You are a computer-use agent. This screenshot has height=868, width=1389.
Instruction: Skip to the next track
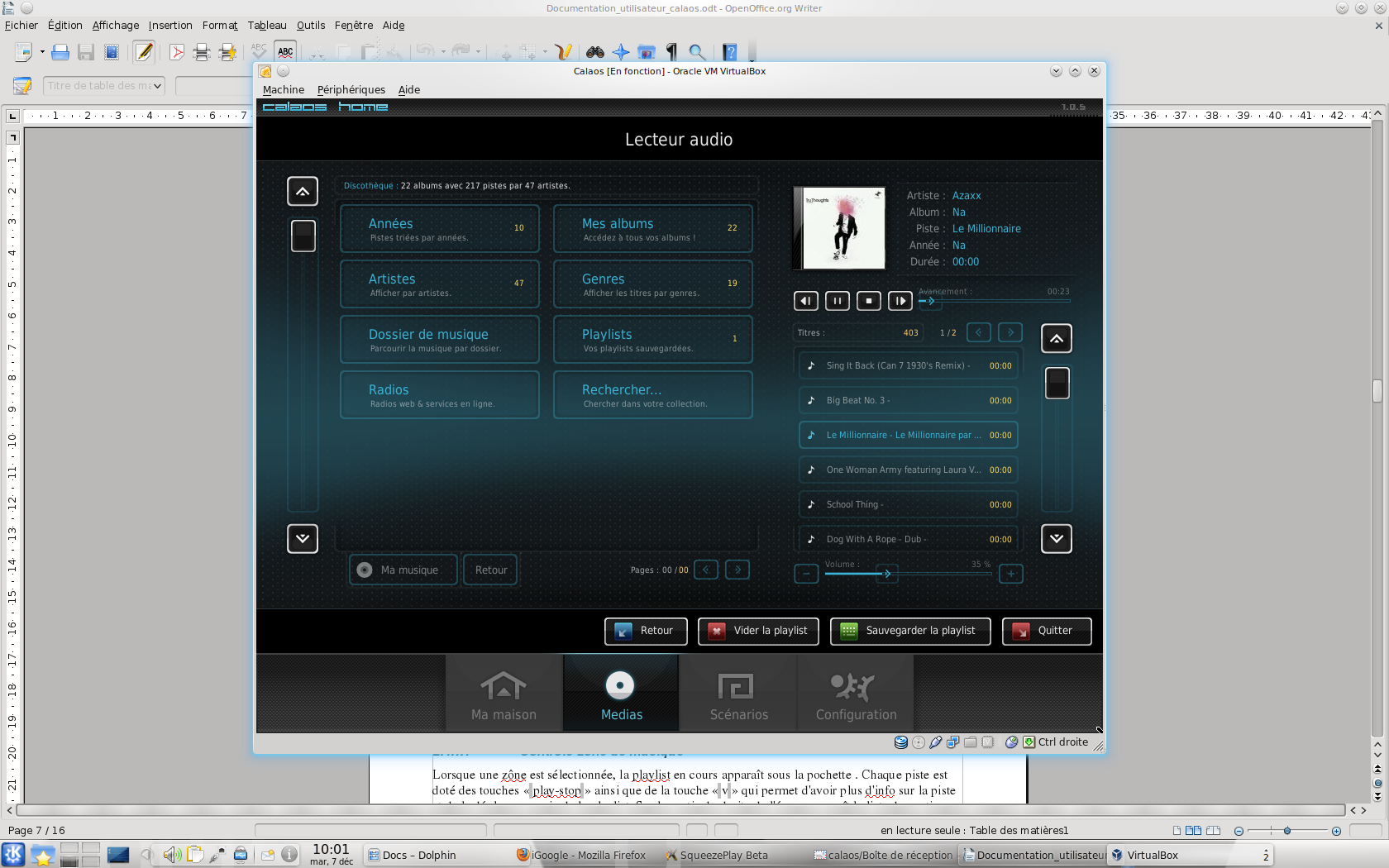[900, 301]
